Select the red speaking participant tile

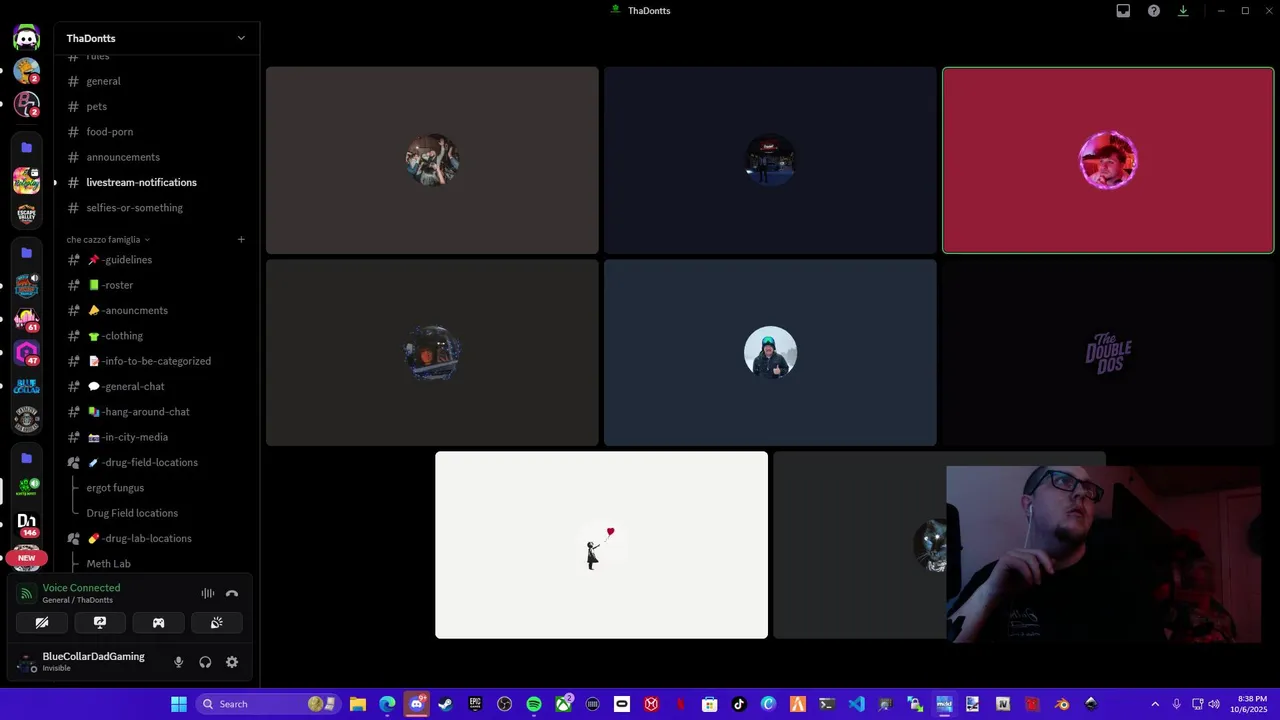point(1108,160)
